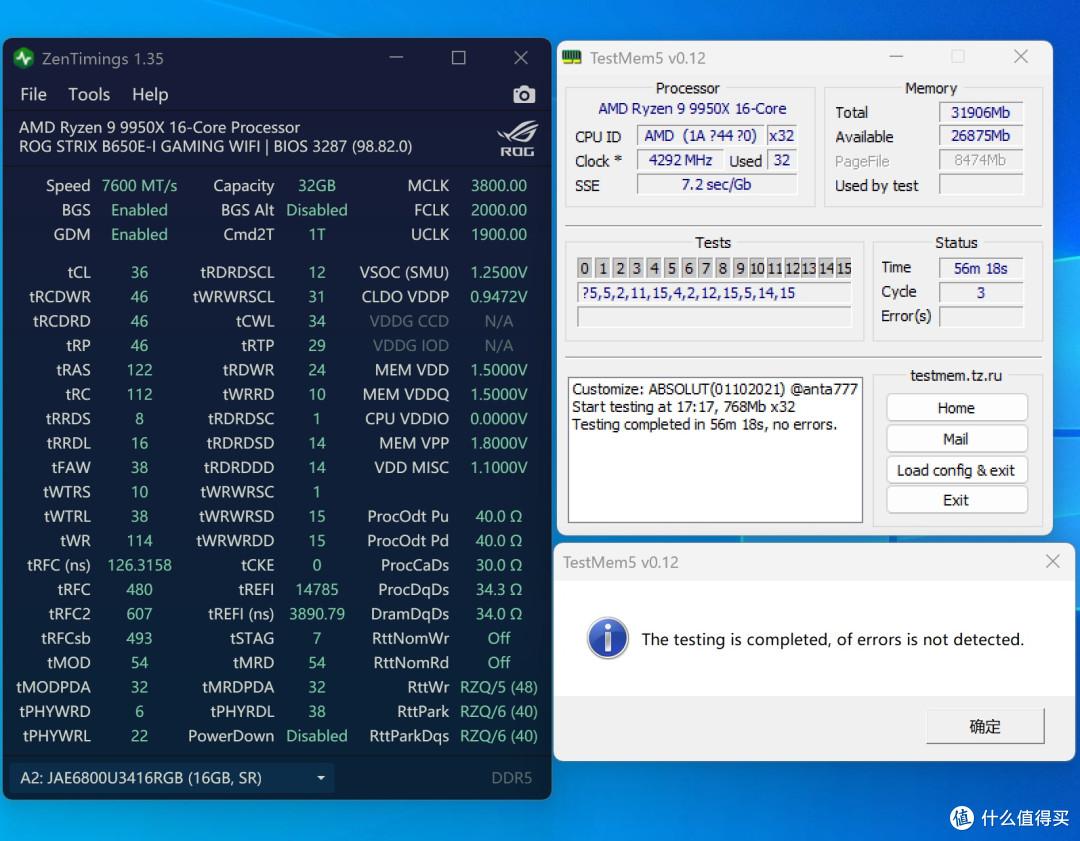
Task: Open the File menu in ZenTimings
Action: click(33, 94)
